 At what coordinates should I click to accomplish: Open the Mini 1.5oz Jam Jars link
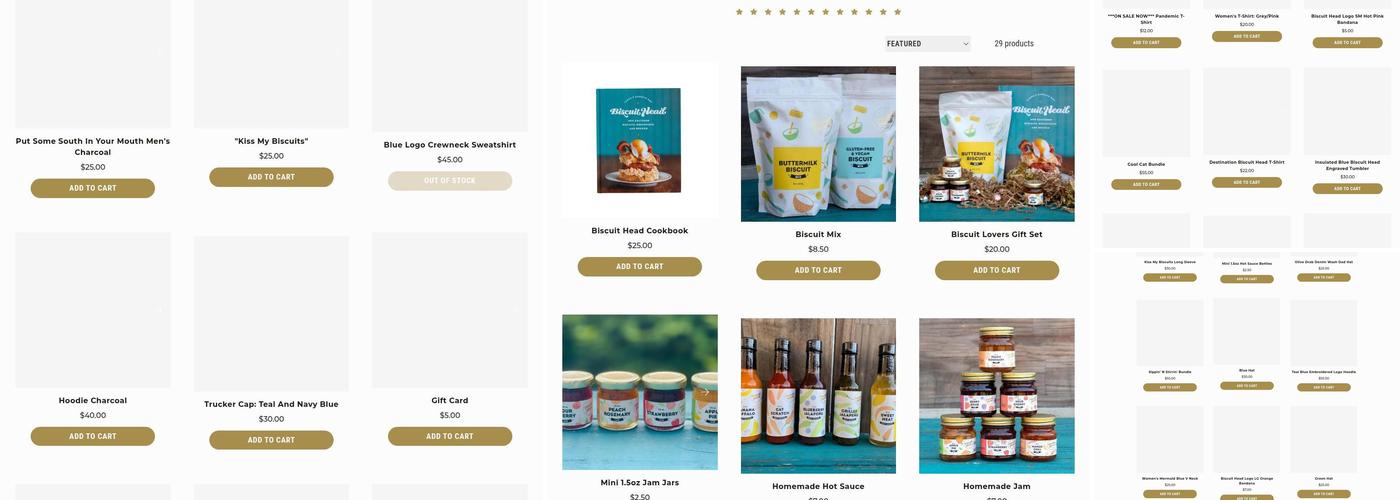(640, 483)
